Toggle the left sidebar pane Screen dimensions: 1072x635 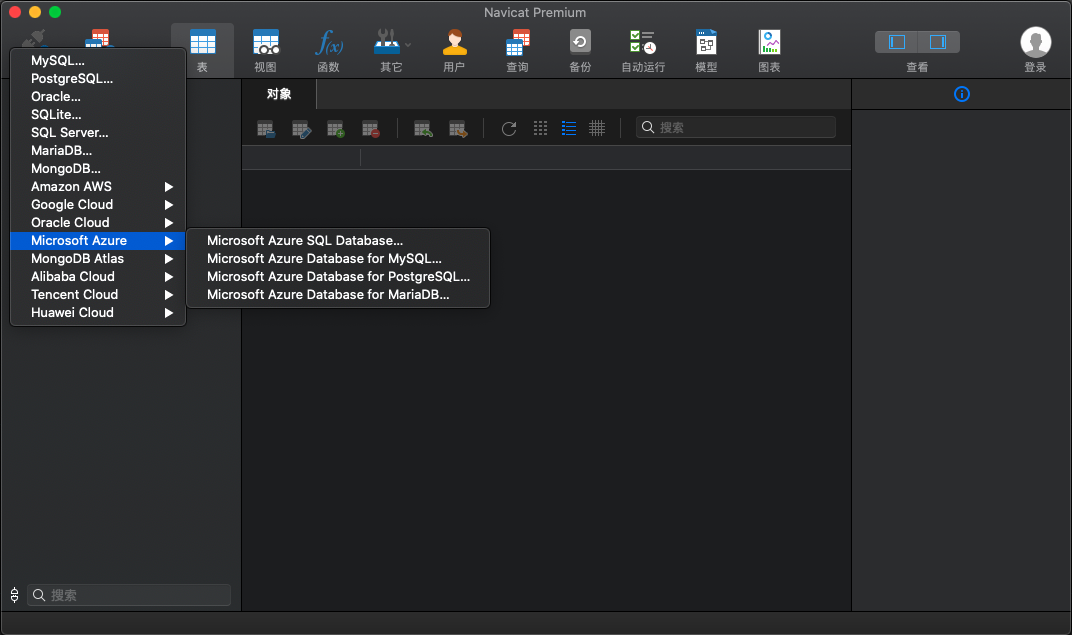pyautogui.click(x=897, y=42)
